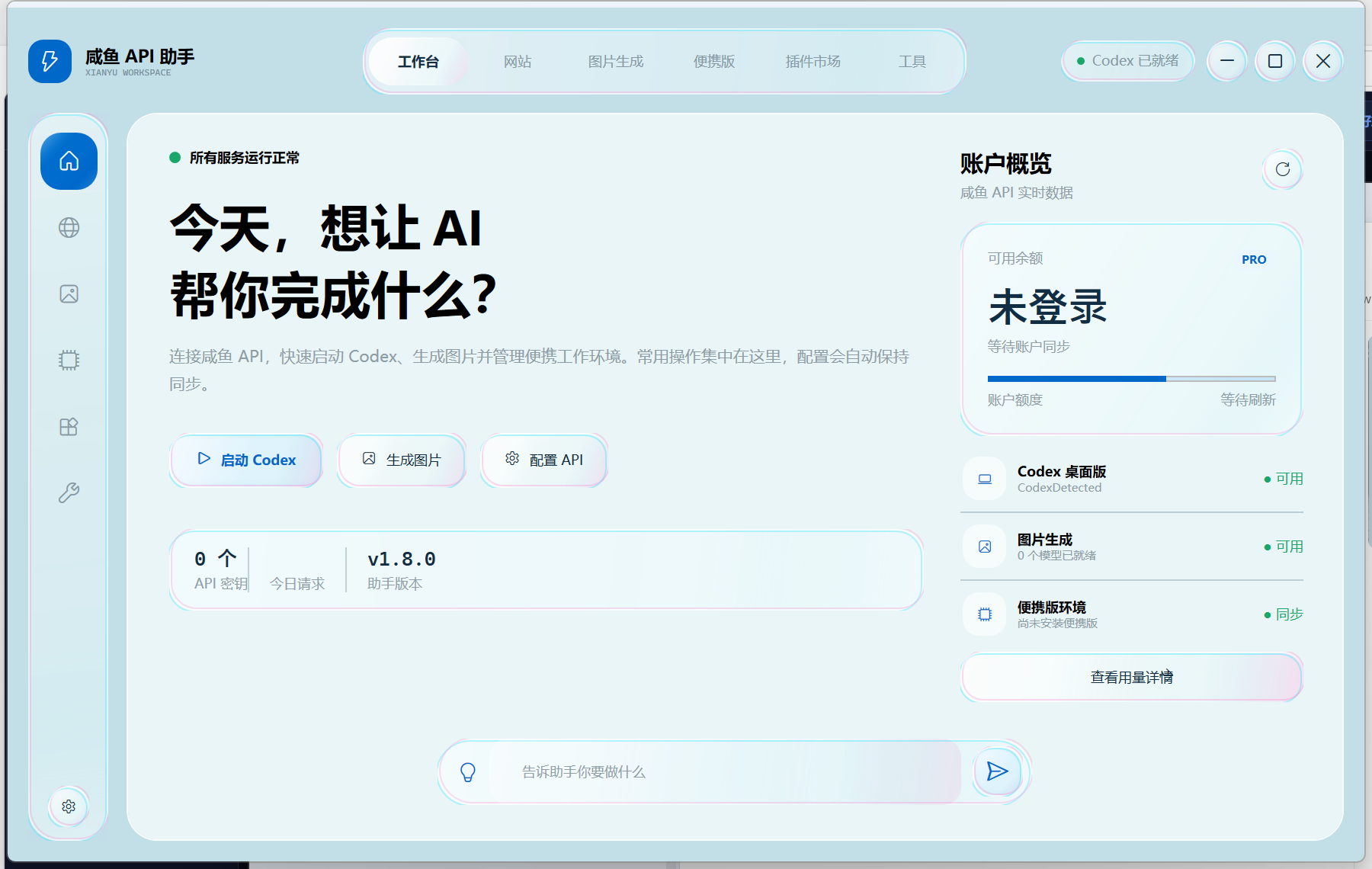Click the 咸鱼 API 助手 lightning logo
The image size is (1372, 869).
[50, 62]
